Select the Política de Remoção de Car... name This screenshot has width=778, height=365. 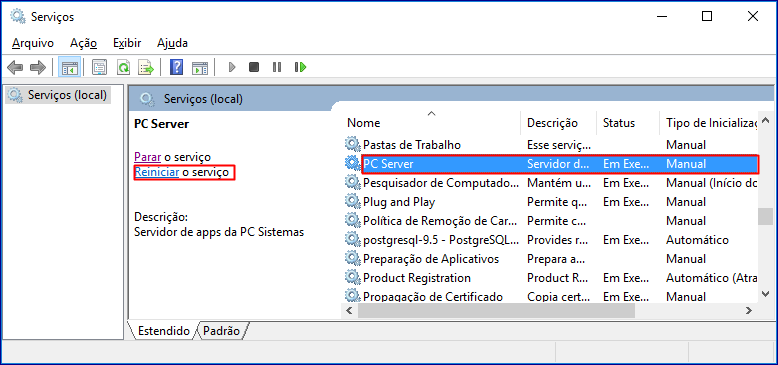click(440, 221)
